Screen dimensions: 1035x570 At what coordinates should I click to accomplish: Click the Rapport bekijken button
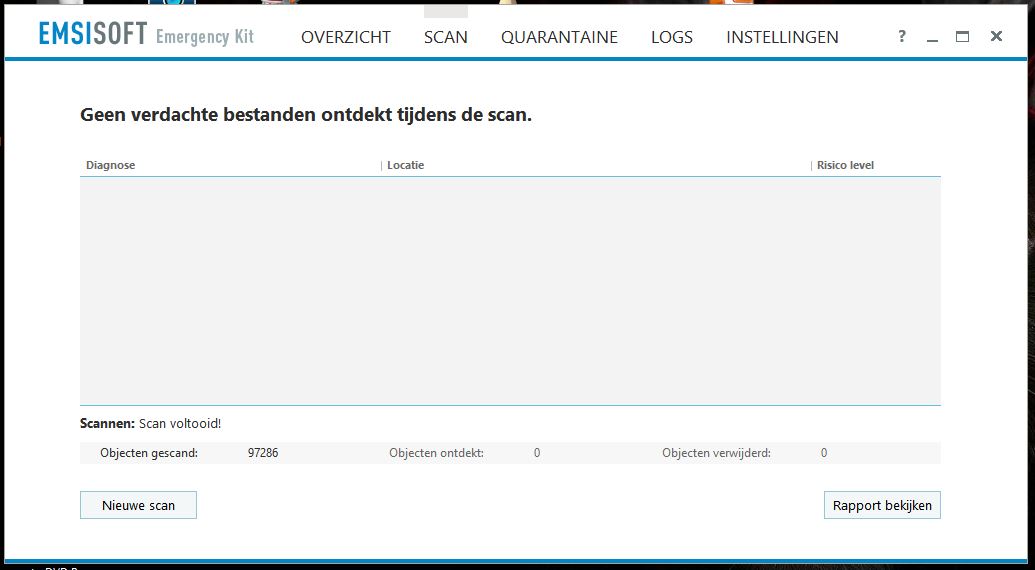(x=882, y=505)
